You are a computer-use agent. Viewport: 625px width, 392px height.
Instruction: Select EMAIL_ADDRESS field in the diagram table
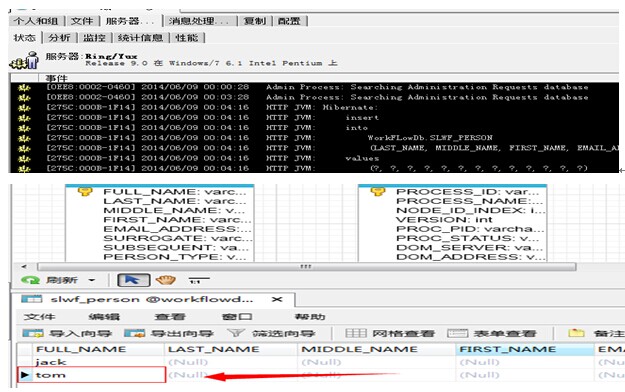click(x=177, y=229)
